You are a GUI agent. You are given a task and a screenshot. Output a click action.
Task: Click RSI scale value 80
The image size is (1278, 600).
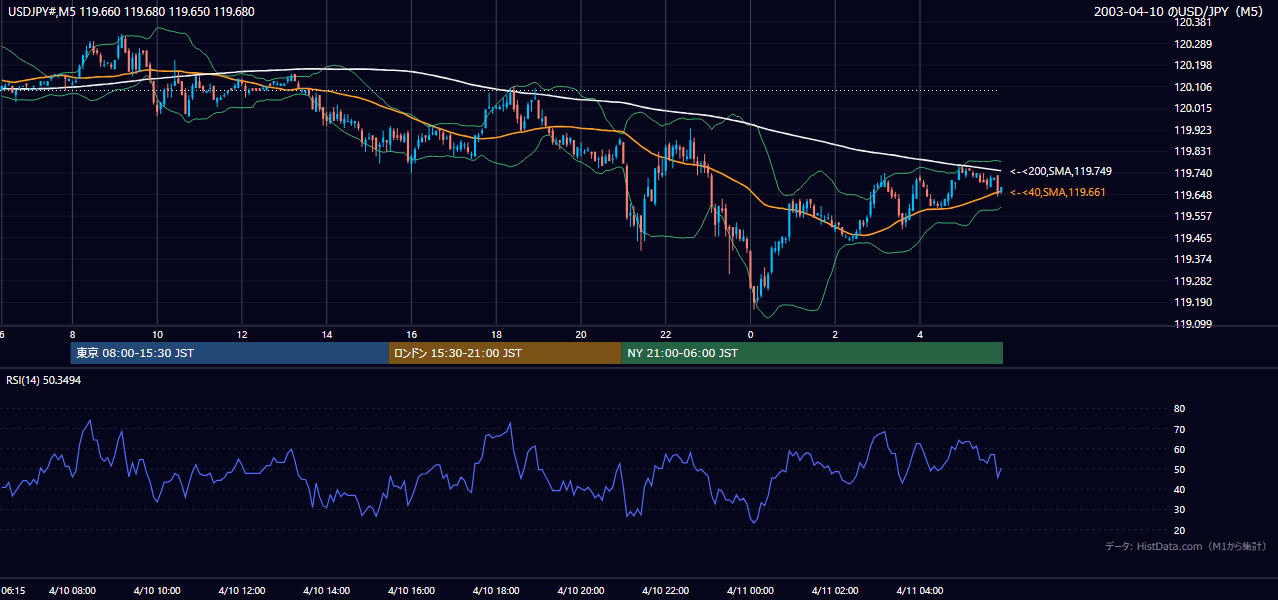(x=1179, y=409)
